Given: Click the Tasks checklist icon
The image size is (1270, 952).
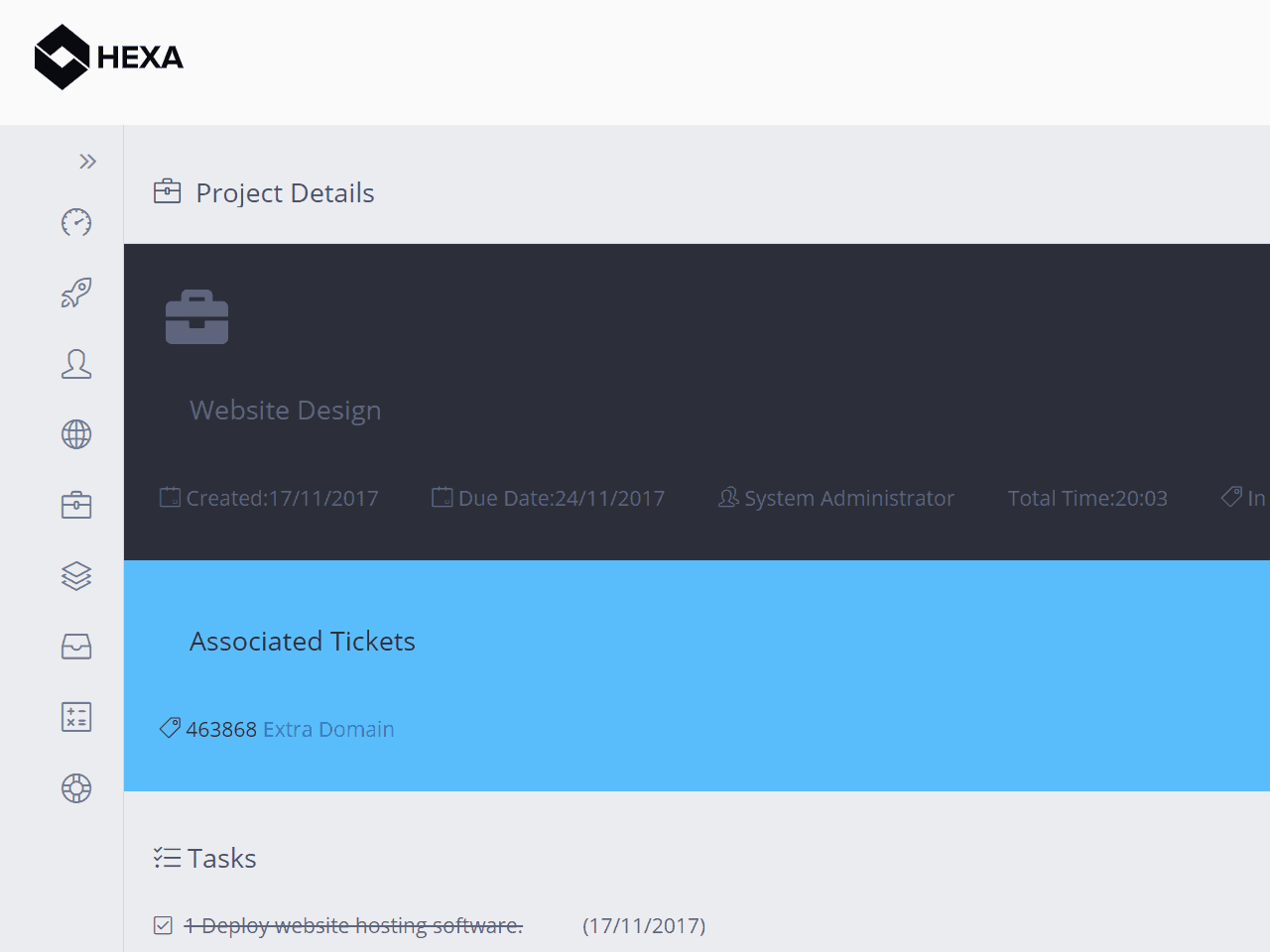Looking at the screenshot, I should coord(168,858).
